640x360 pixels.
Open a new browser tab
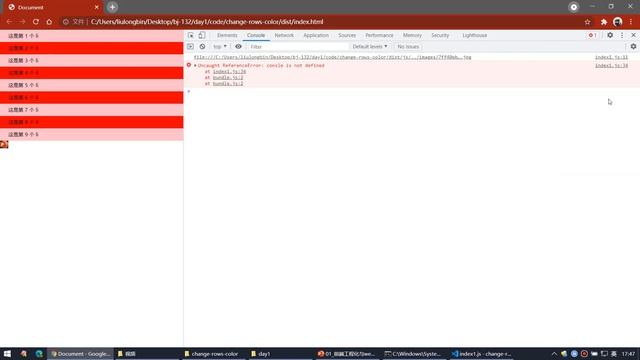tap(112, 7)
